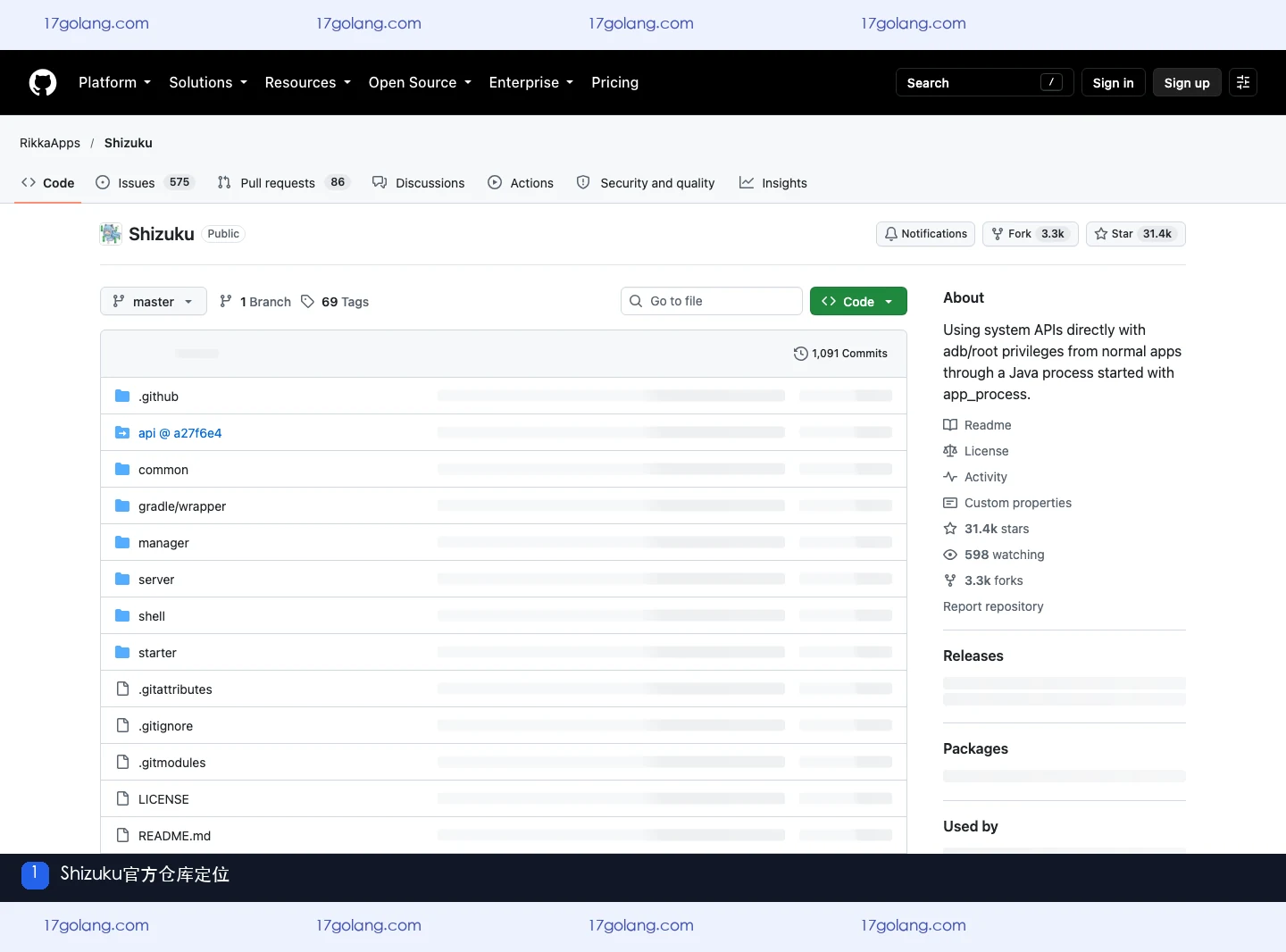Screen dimensions: 1286x952
Task: Click the Go to file input
Action: (x=712, y=301)
